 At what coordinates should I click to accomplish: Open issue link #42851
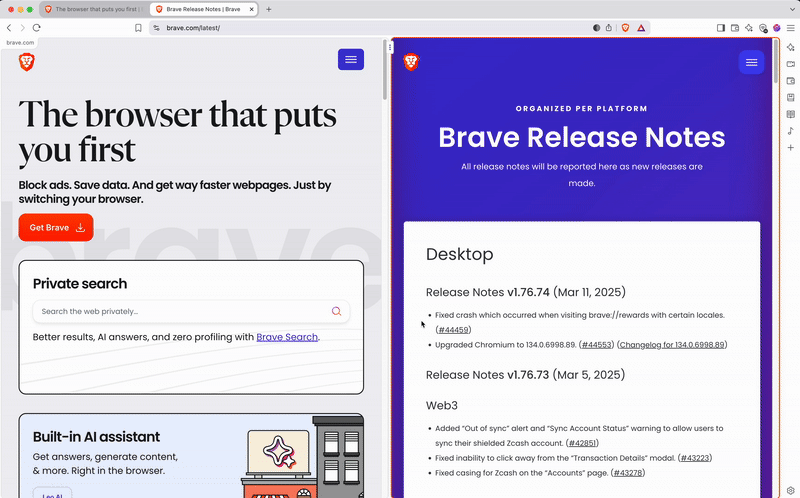pos(582,443)
